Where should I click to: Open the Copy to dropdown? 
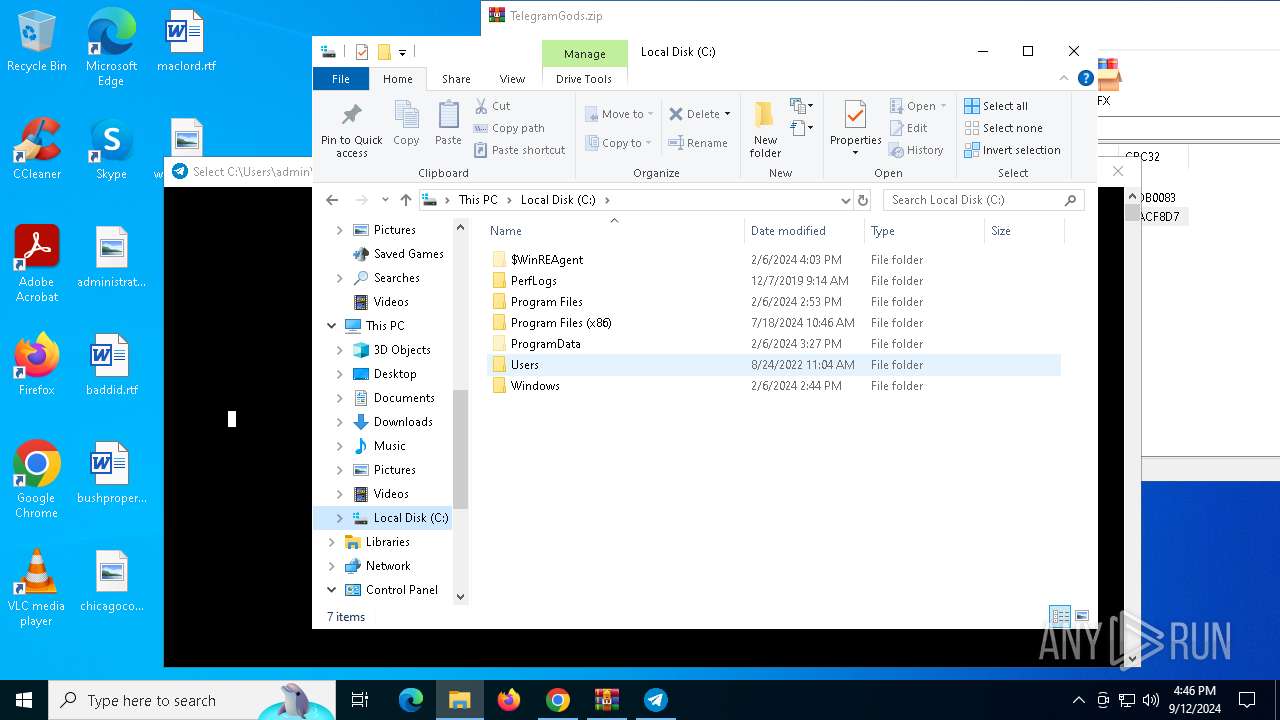click(620, 143)
